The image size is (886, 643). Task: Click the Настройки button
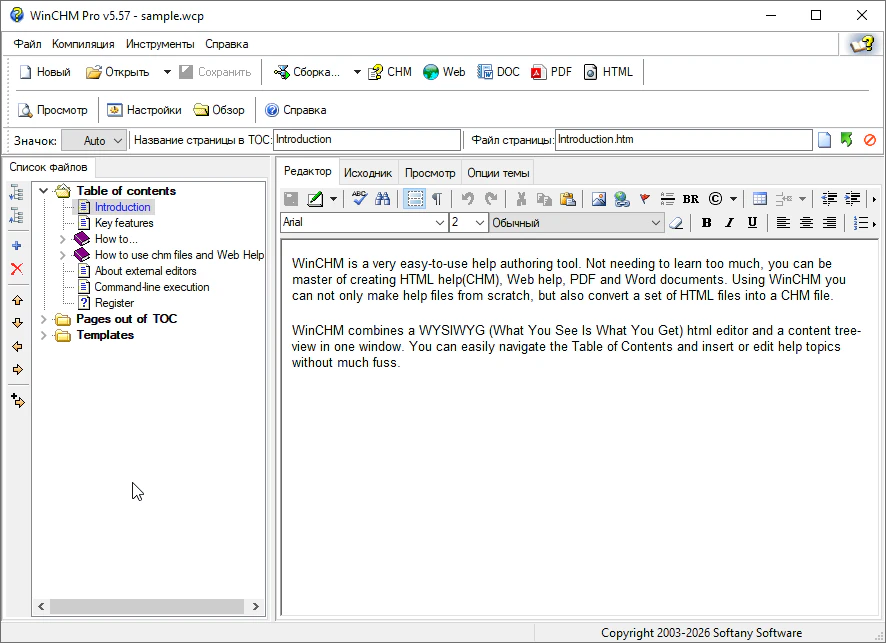(144, 110)
